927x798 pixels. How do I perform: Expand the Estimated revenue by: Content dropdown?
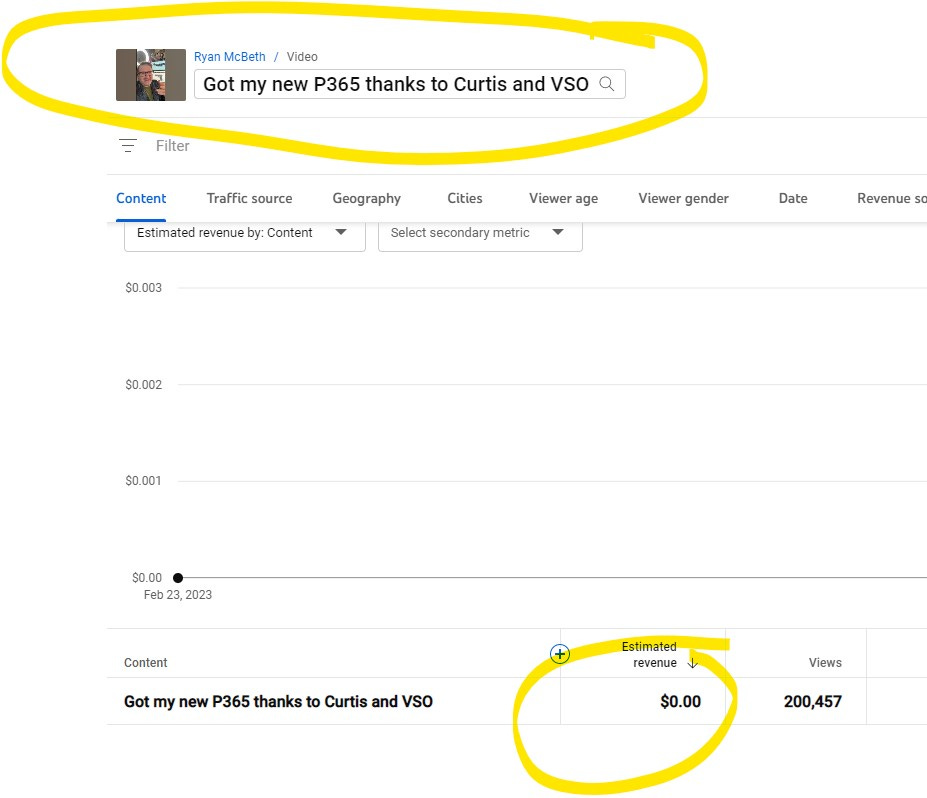click(245, 233)
